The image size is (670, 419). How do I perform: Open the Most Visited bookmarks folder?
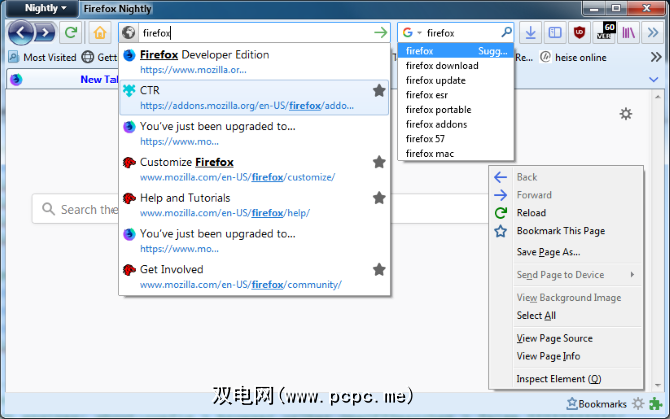[x=42, y=57]
